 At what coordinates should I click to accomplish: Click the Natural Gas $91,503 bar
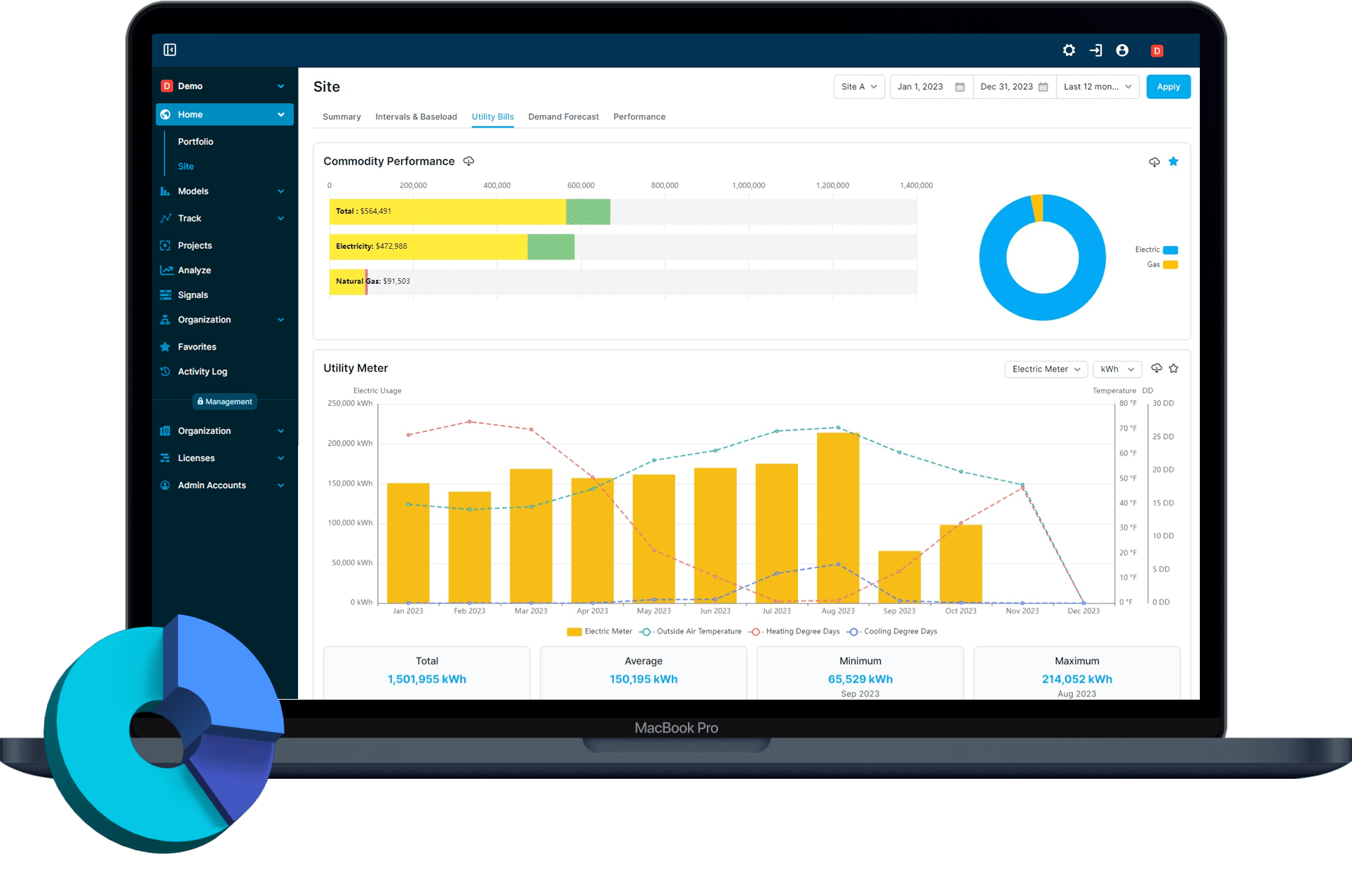349,282
